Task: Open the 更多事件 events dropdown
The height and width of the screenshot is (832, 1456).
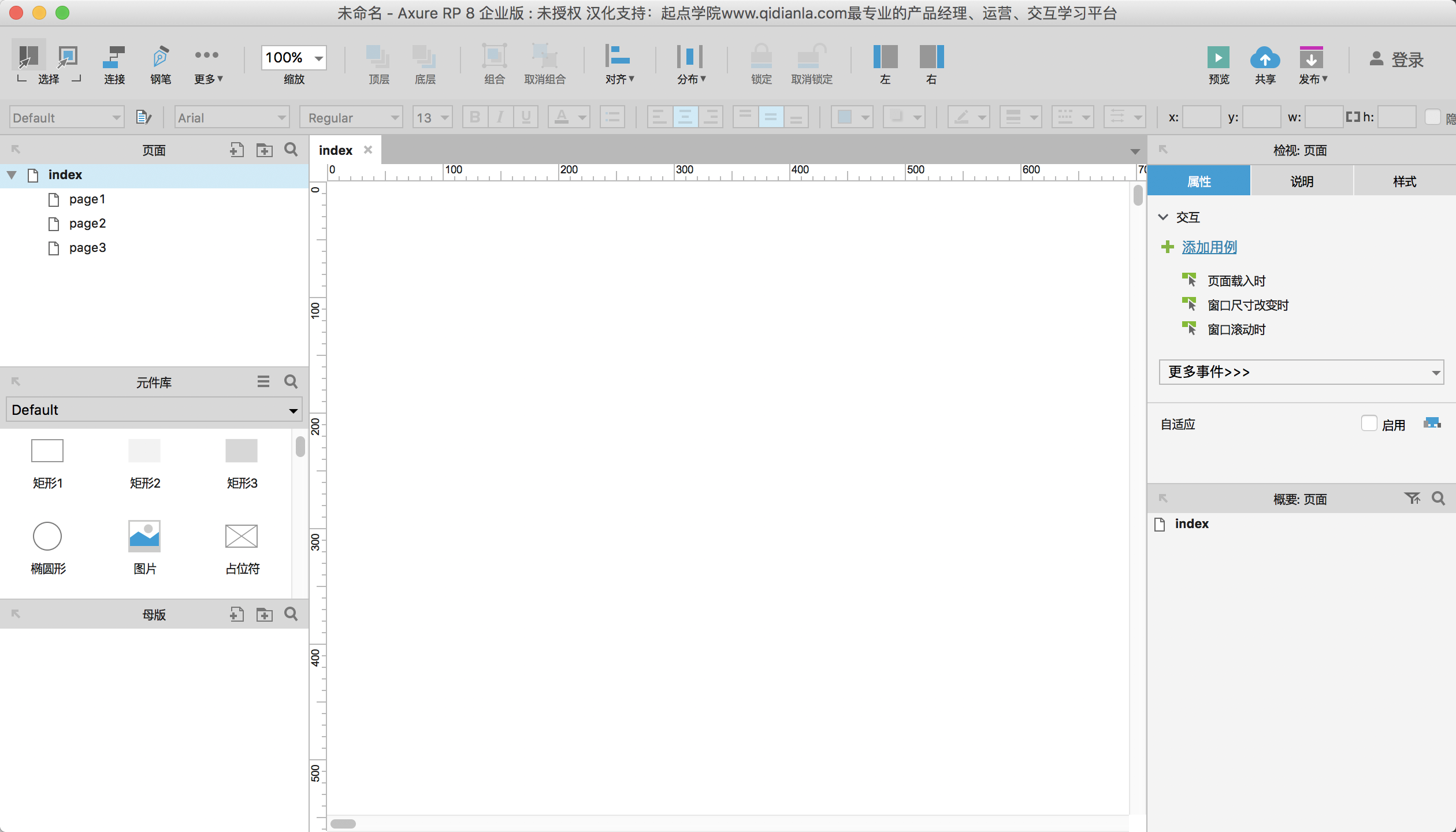Action: pos(1301,372)
